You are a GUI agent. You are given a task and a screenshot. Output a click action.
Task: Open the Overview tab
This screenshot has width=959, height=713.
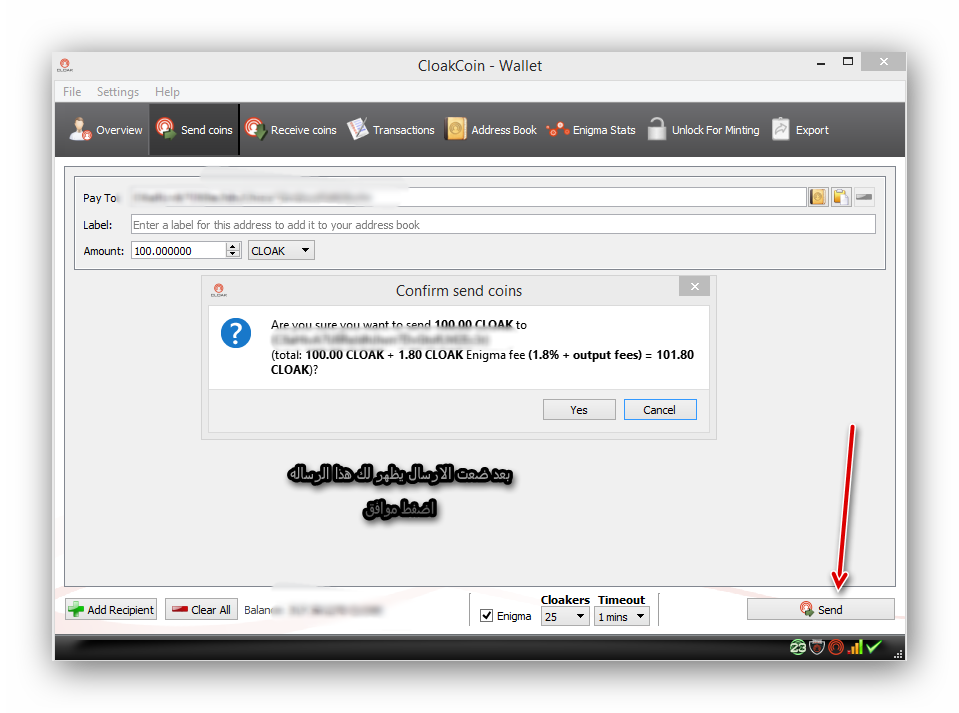pos(106,130)
